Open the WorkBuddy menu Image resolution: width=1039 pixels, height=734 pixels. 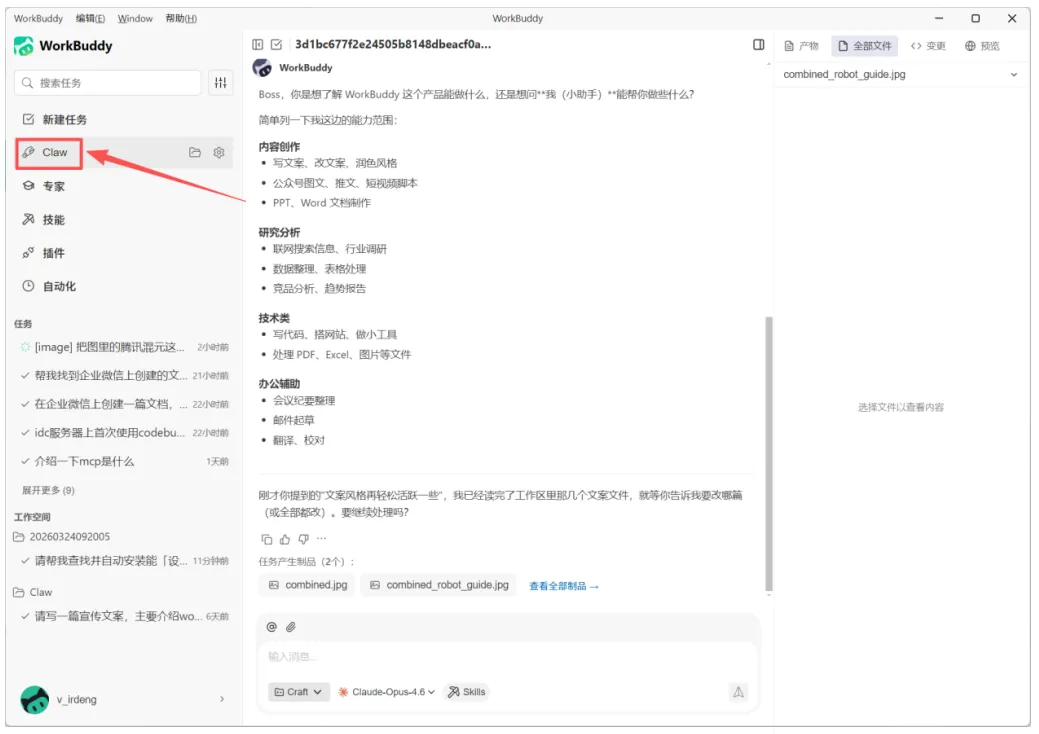(x=38, y=19)
